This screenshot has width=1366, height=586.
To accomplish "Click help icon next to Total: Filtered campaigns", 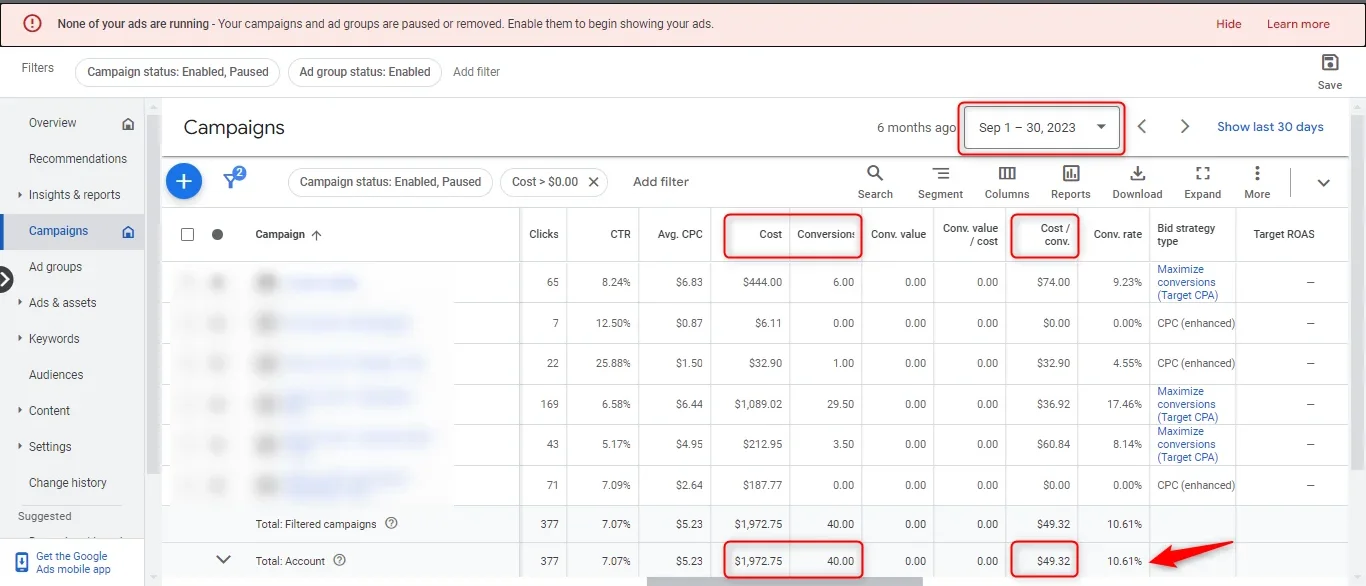I will (391, 523).
